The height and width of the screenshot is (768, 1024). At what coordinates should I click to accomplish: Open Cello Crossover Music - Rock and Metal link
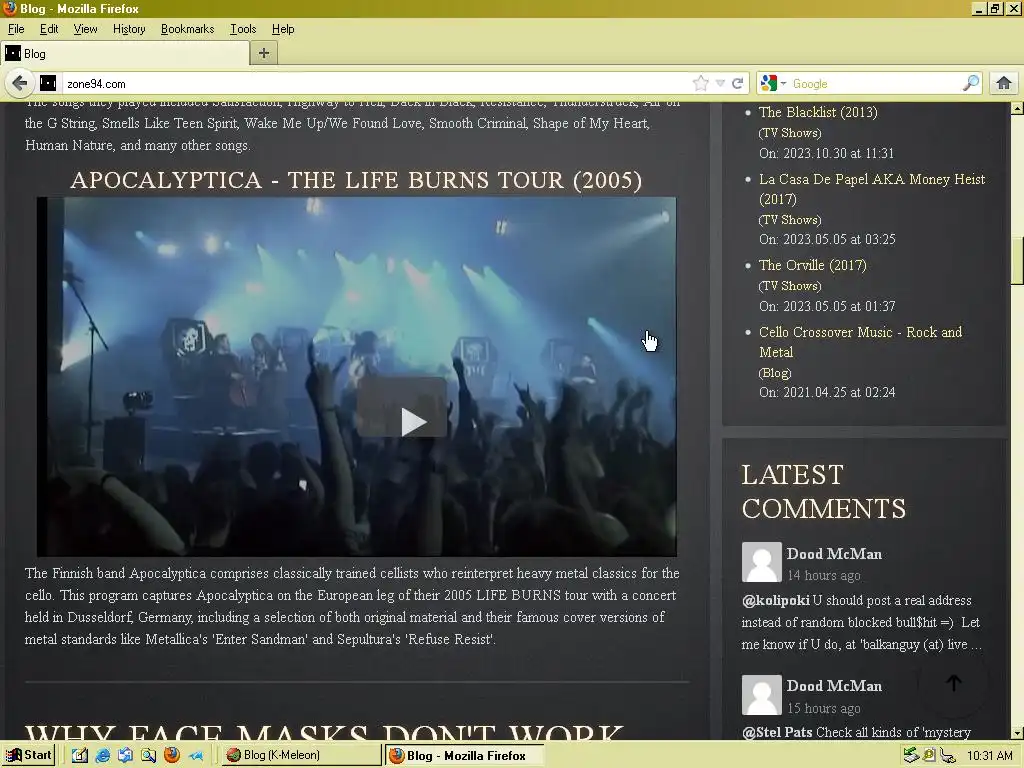(x=861, y=342)
